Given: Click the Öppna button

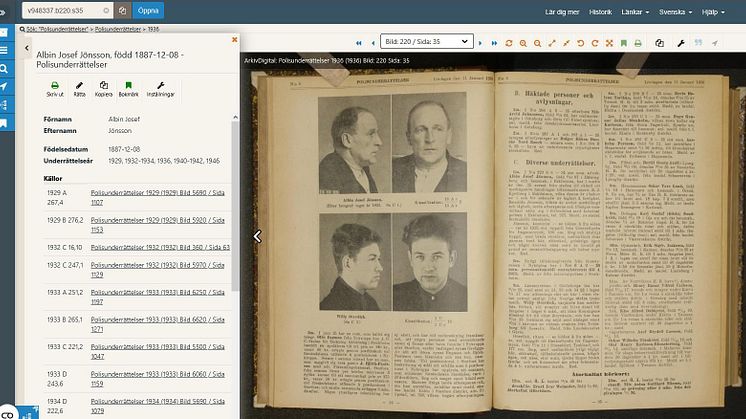Looking at the screenshot, I should click(147, 12).
